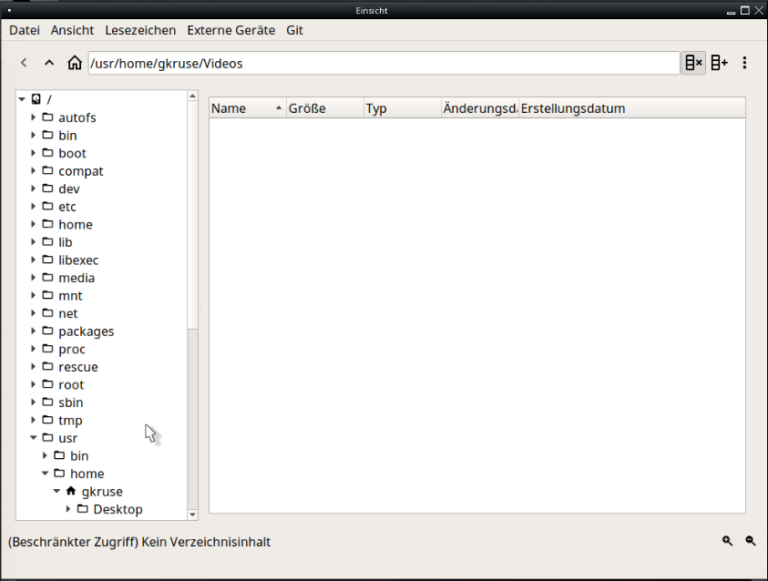768x581 pixels.
Task: Select the net folder
Action: 68,313
